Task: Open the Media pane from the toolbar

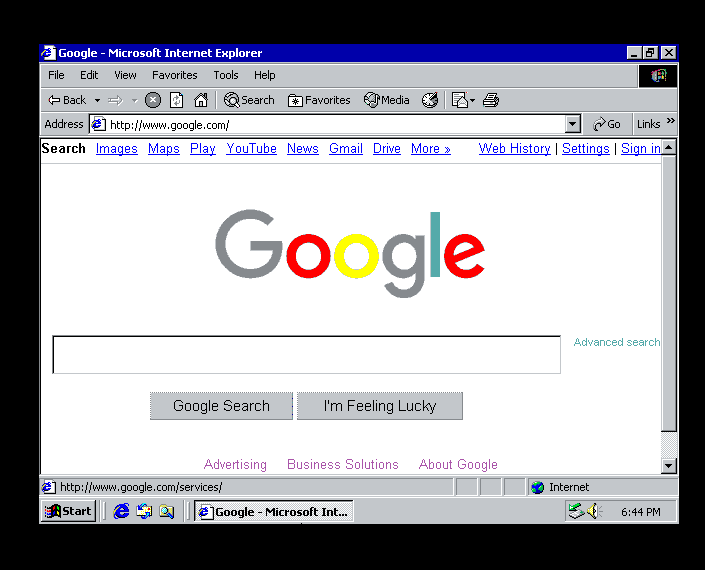Action: (x=387, y=100)
